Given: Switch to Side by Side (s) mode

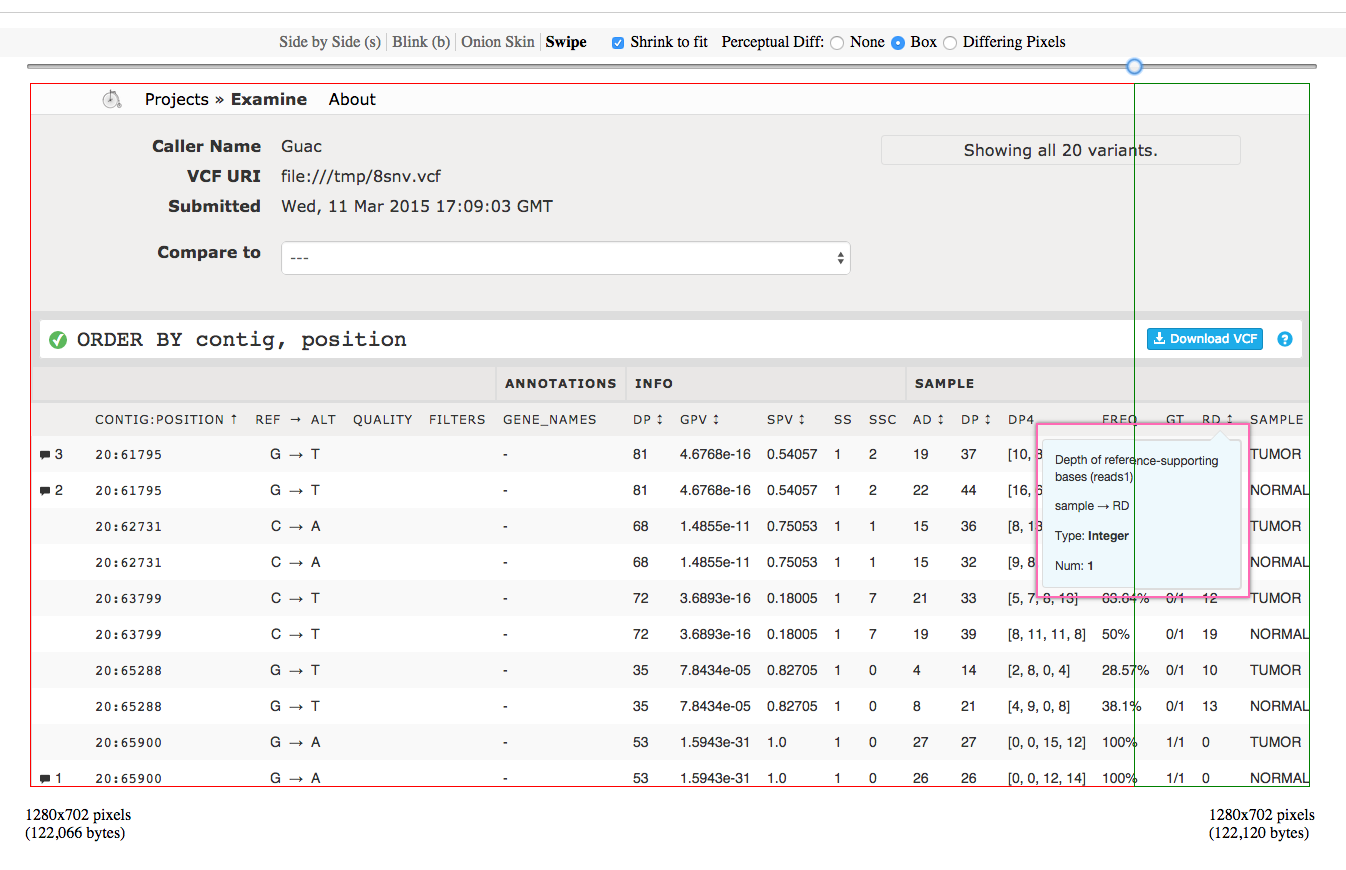Looking at the screenshot, I should 330,42.
